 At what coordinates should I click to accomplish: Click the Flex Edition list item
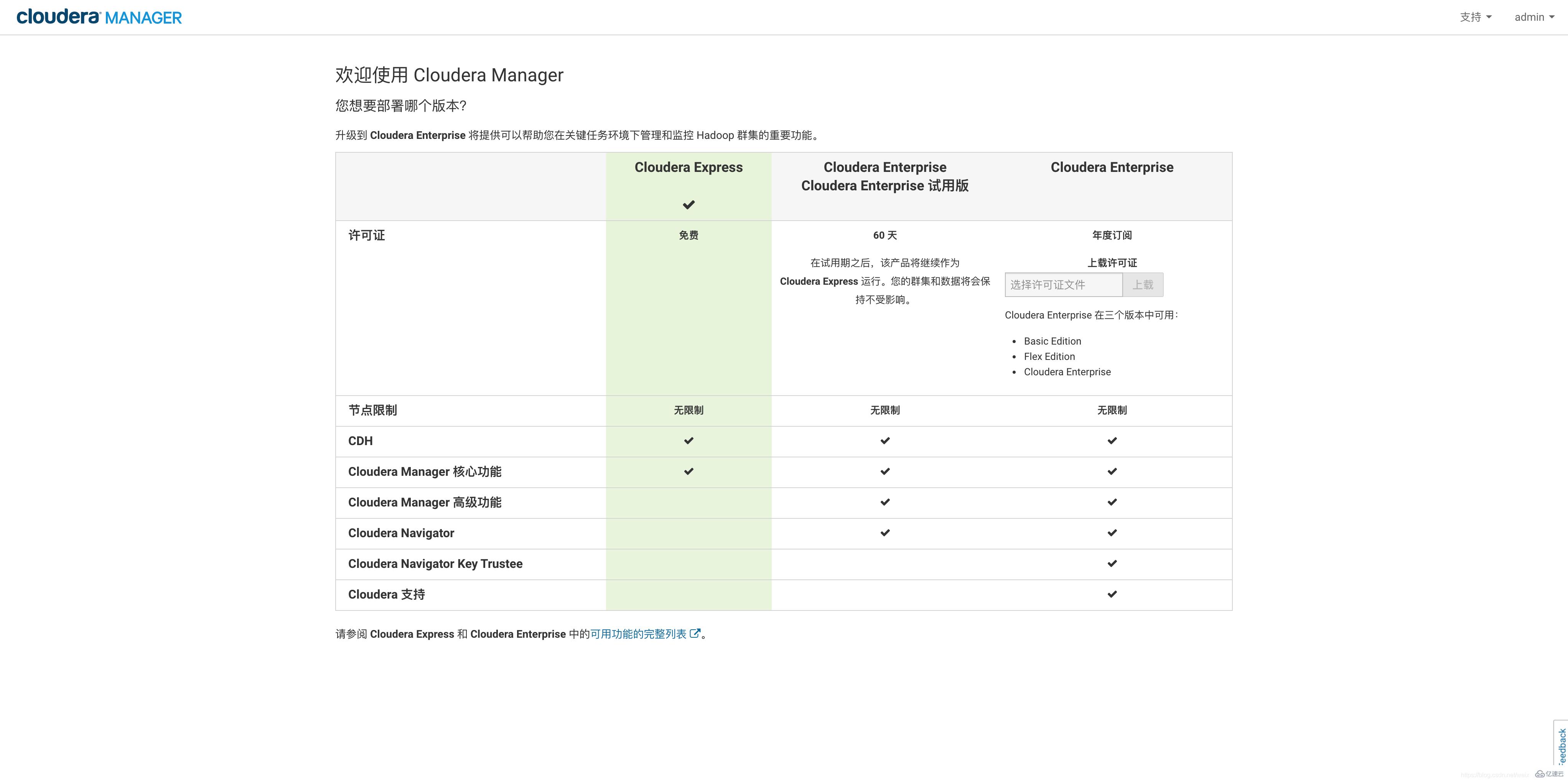pyautogui.click(x=1049, y=356)
